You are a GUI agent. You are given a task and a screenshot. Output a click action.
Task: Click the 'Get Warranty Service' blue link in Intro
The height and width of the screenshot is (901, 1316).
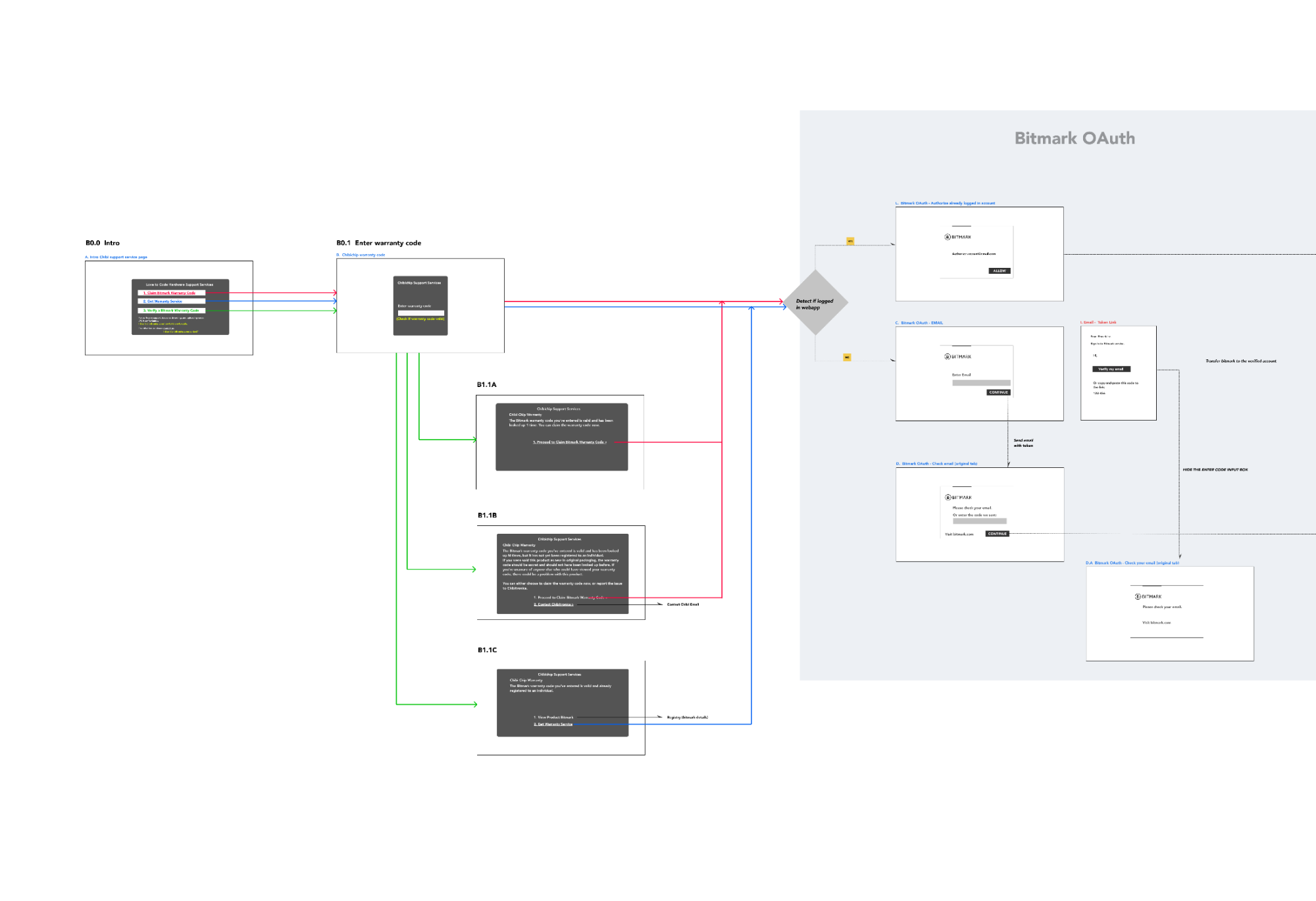tap(163, 301)
